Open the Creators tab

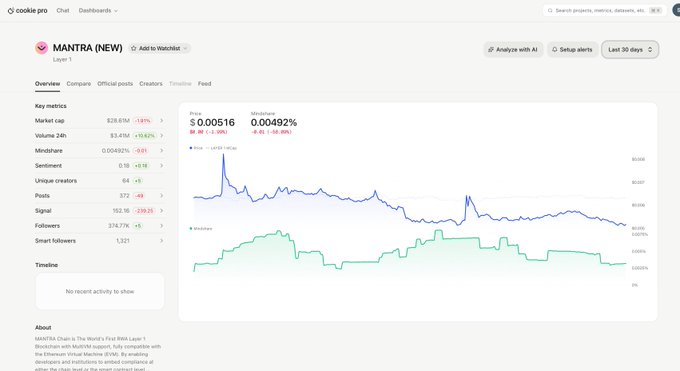[151, 84]
